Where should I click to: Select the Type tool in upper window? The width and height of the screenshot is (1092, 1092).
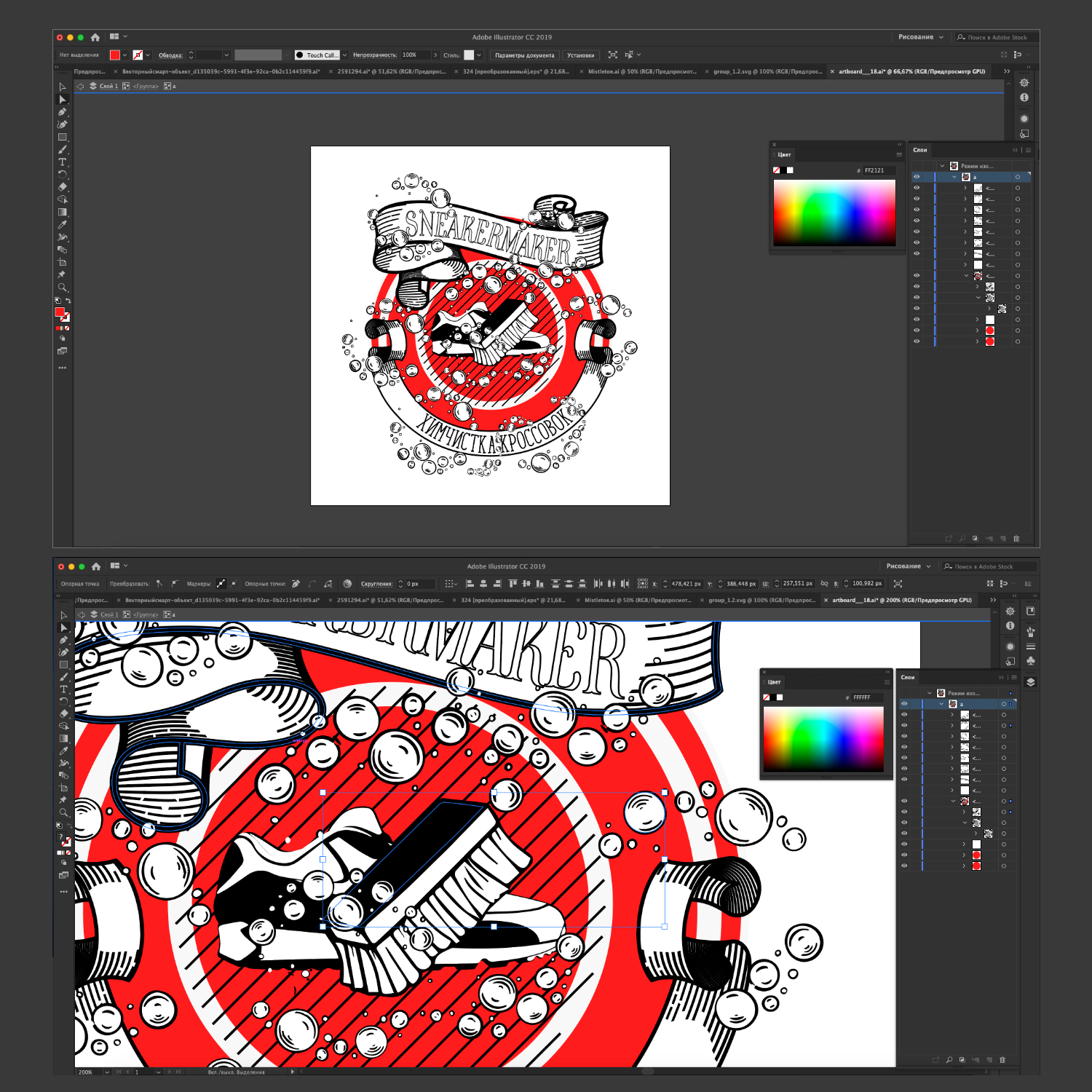pyautogui.click(x=63, y=162)
